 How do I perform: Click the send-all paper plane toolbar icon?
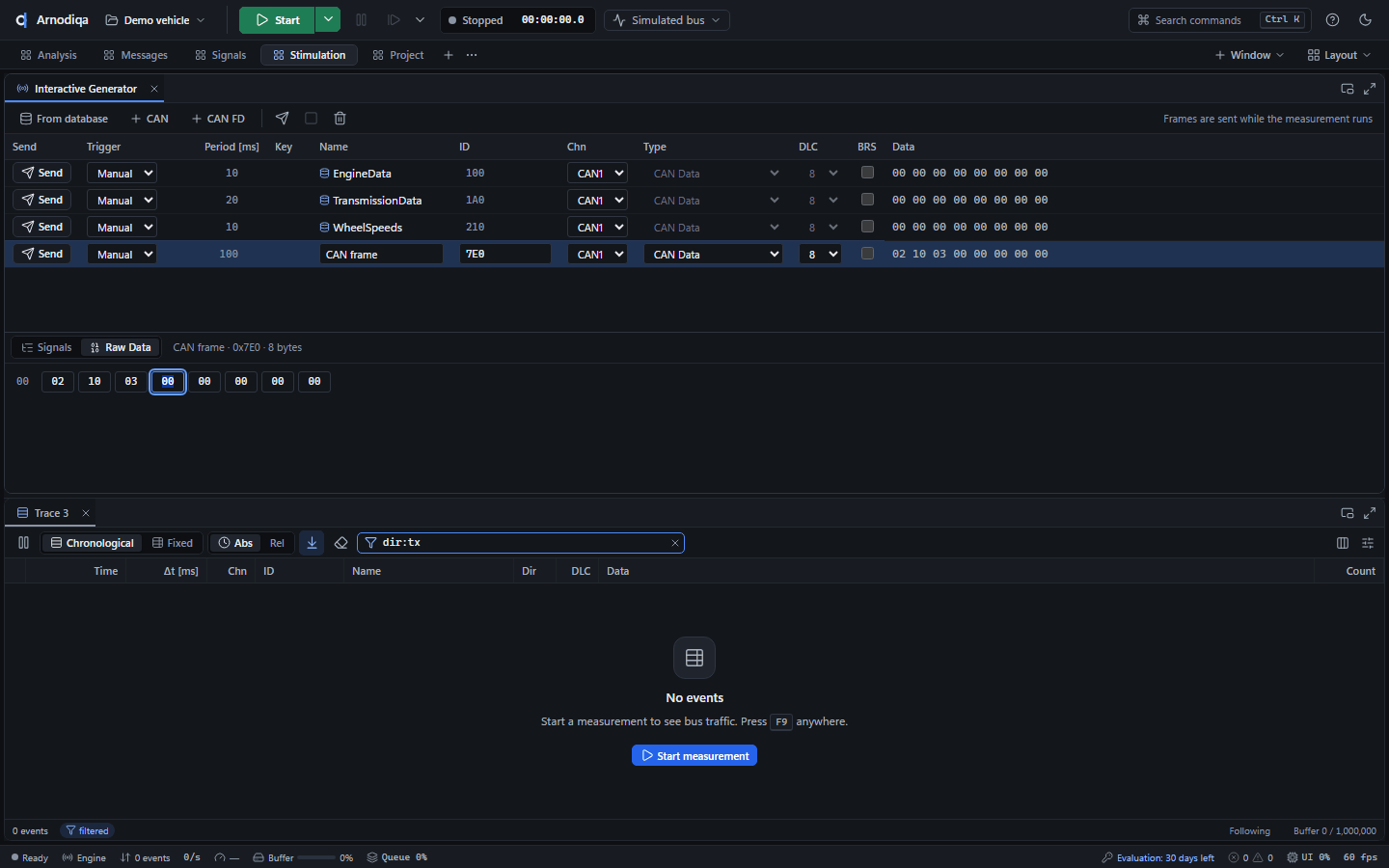[282, 119]
